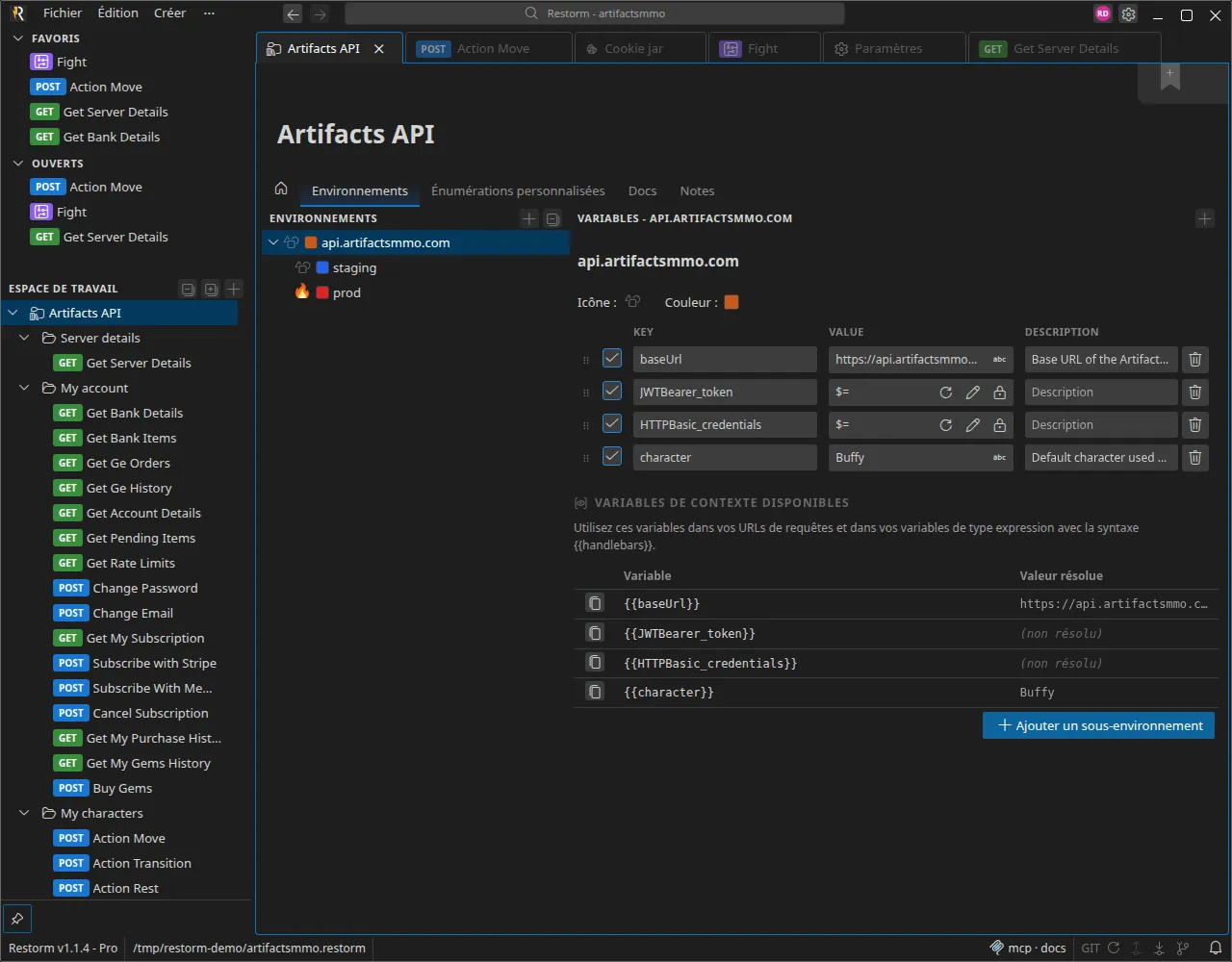Image resolution: width=1232 pixels, height=962 pixels.
Task: Click the baseUrl key input field
Action: pyautogui.click(x=725, y=360)
